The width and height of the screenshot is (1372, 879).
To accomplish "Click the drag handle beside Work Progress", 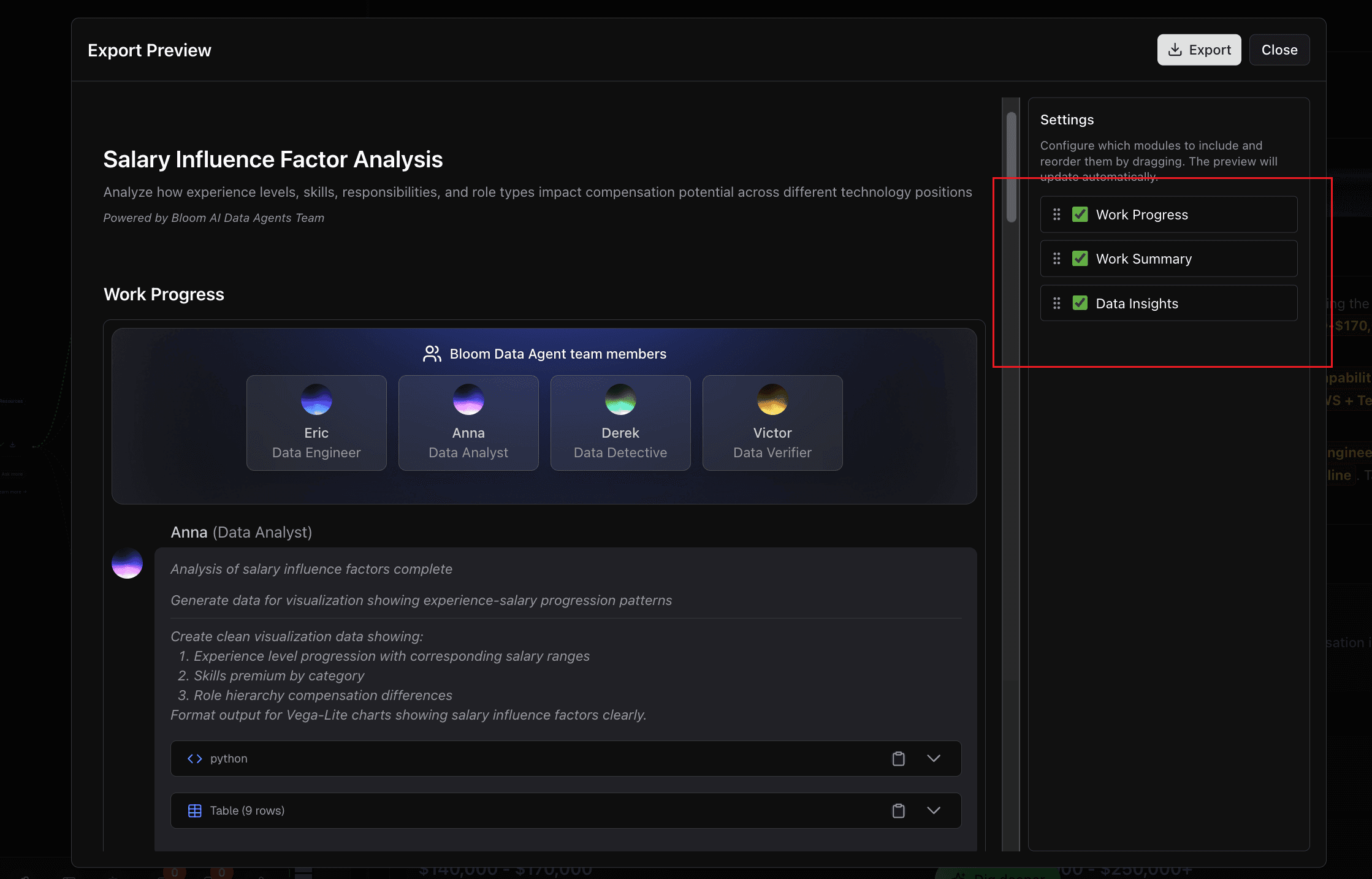I will pos(1056,215).
